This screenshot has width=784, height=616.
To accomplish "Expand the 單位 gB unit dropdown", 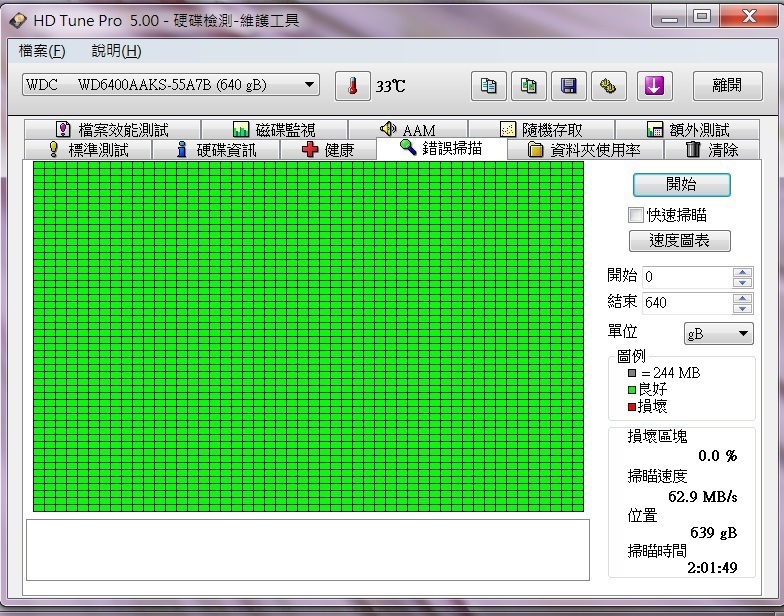I will (x=718, y=334).
